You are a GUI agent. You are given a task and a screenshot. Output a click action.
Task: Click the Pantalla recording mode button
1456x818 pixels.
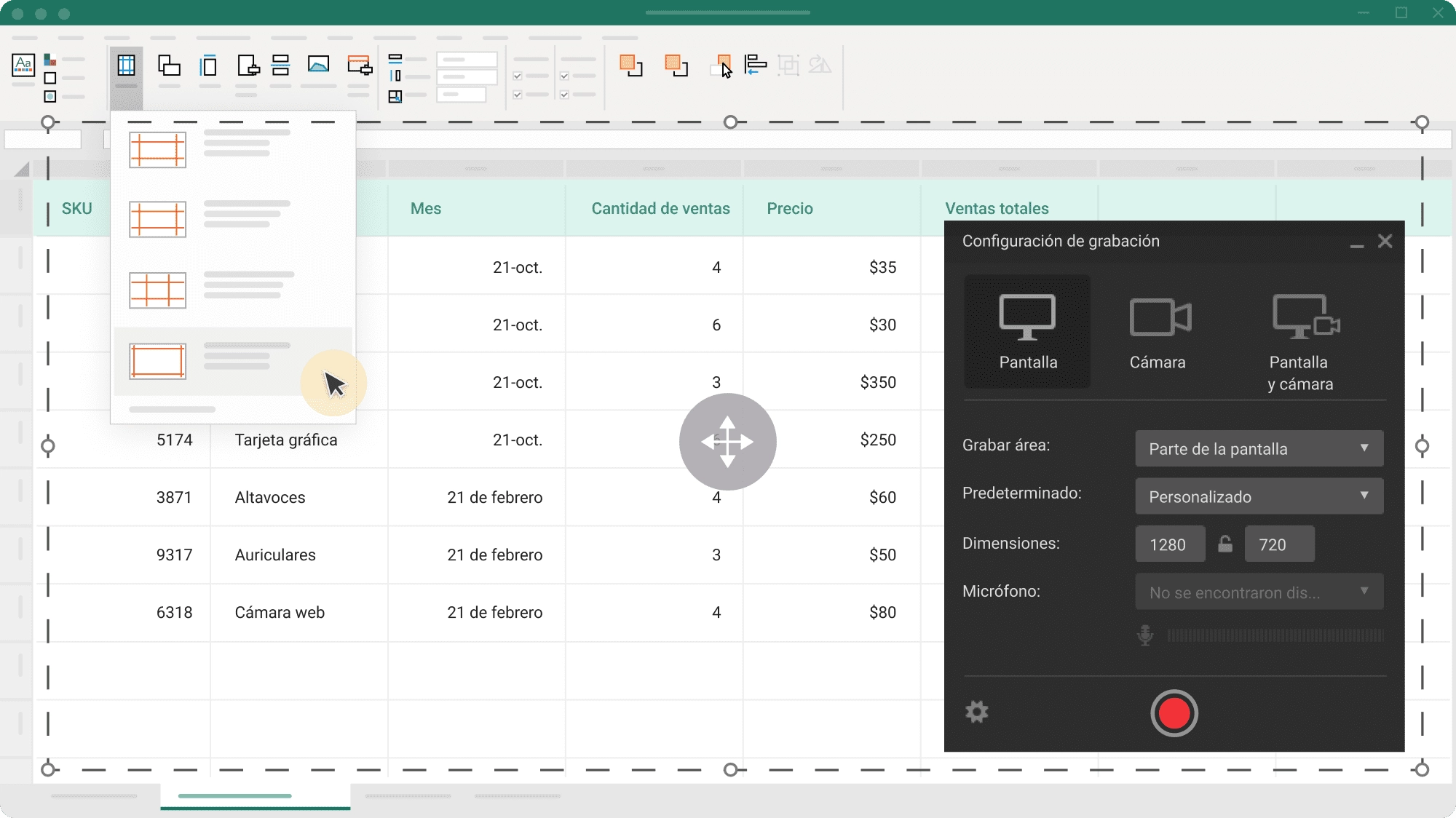[x=1026, y=331]
